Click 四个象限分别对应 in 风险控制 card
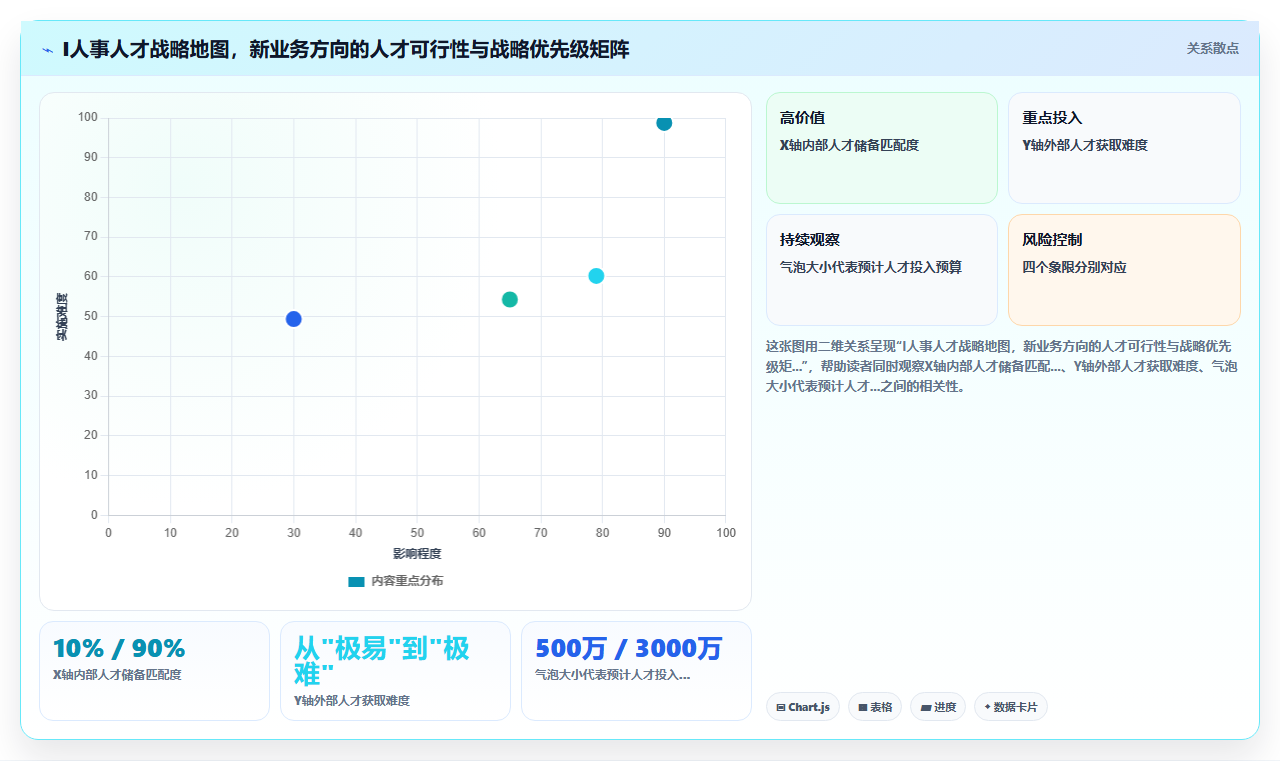 click(1074, 267)
